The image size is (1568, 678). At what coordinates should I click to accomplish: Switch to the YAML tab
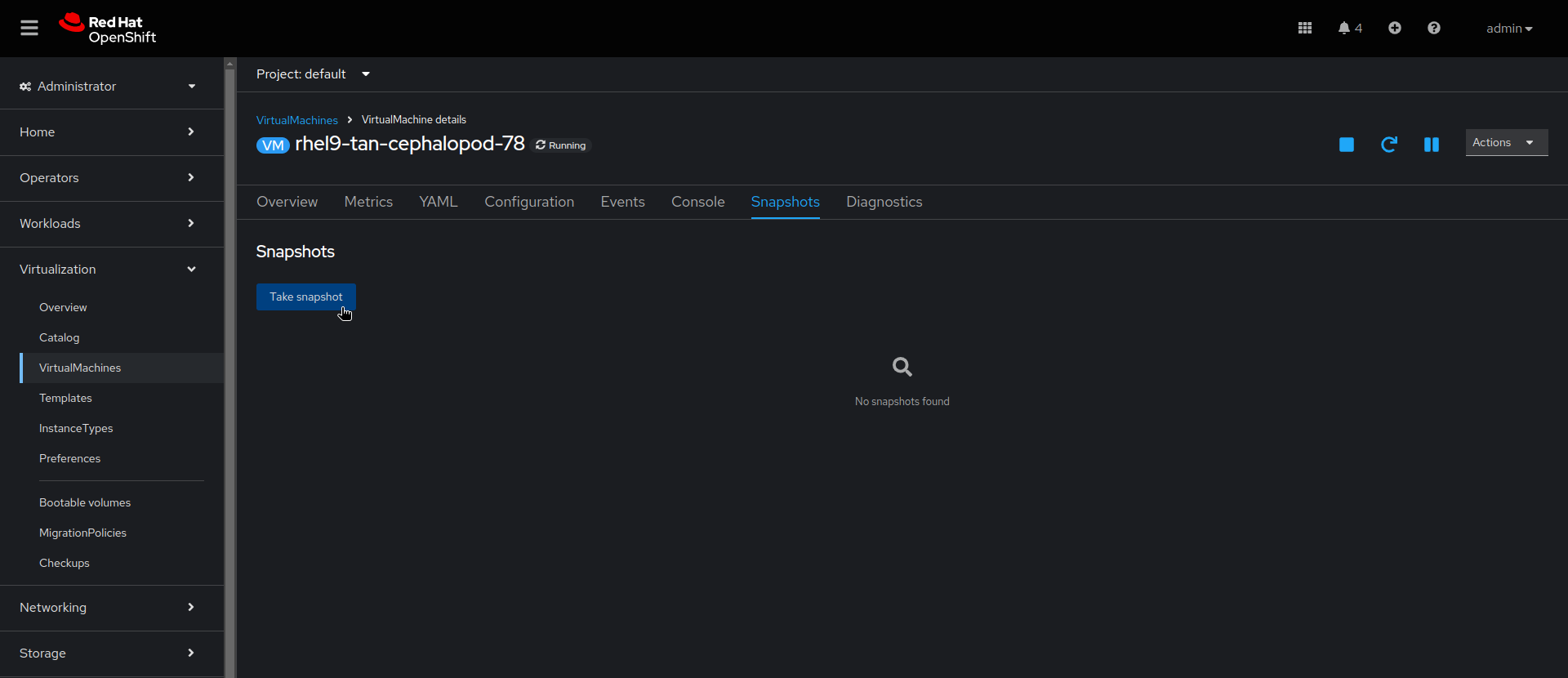[x=438, y=202]
